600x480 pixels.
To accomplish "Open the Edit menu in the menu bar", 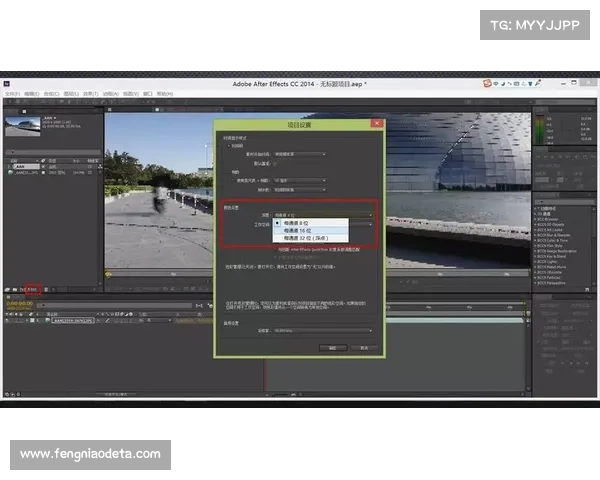I will [30, 93].
